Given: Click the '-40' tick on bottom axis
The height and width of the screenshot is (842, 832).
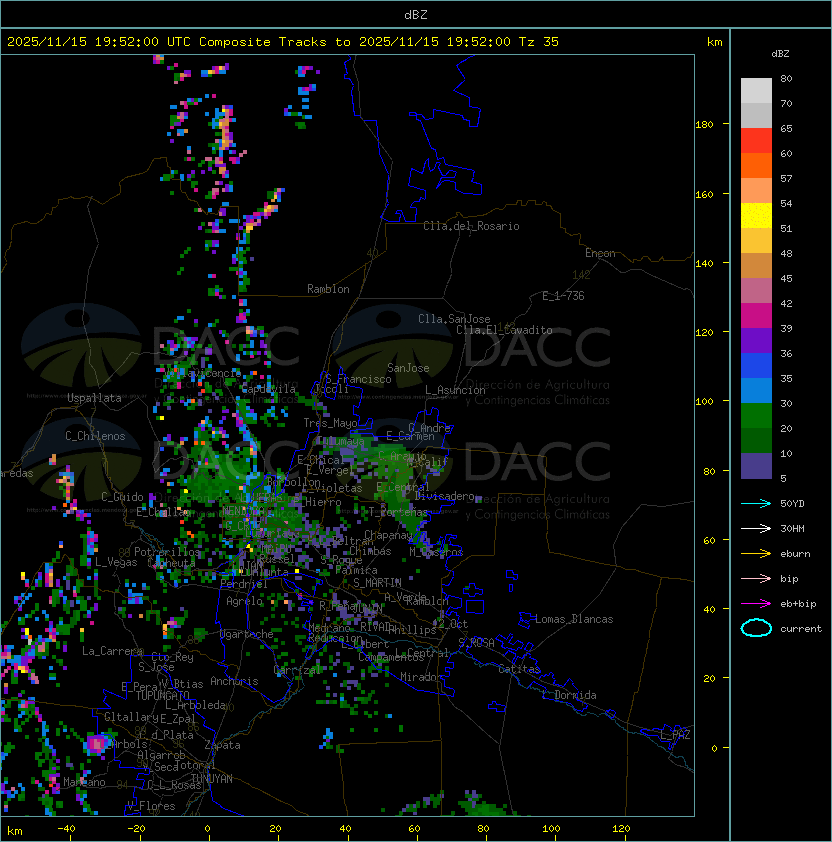Looking at the screenshot, I should point(66,829).
